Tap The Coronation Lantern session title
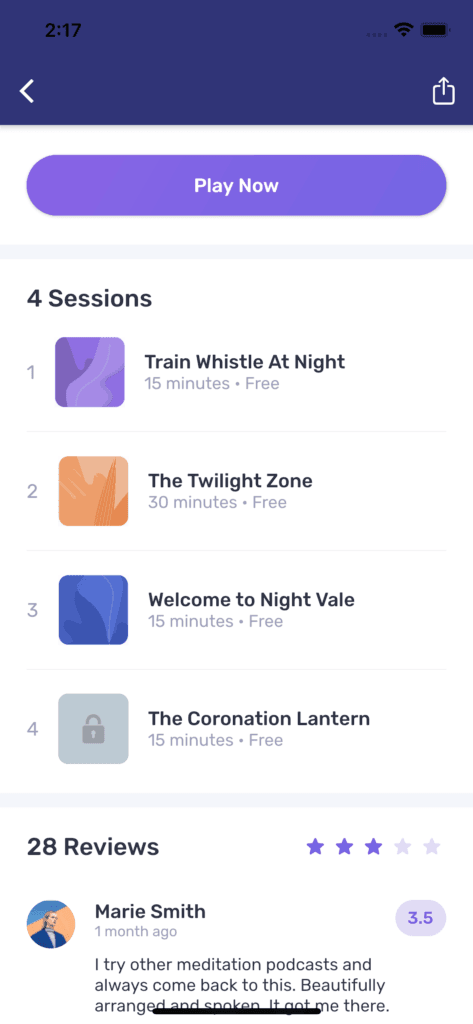473x1024 pixels. point(259,718)
